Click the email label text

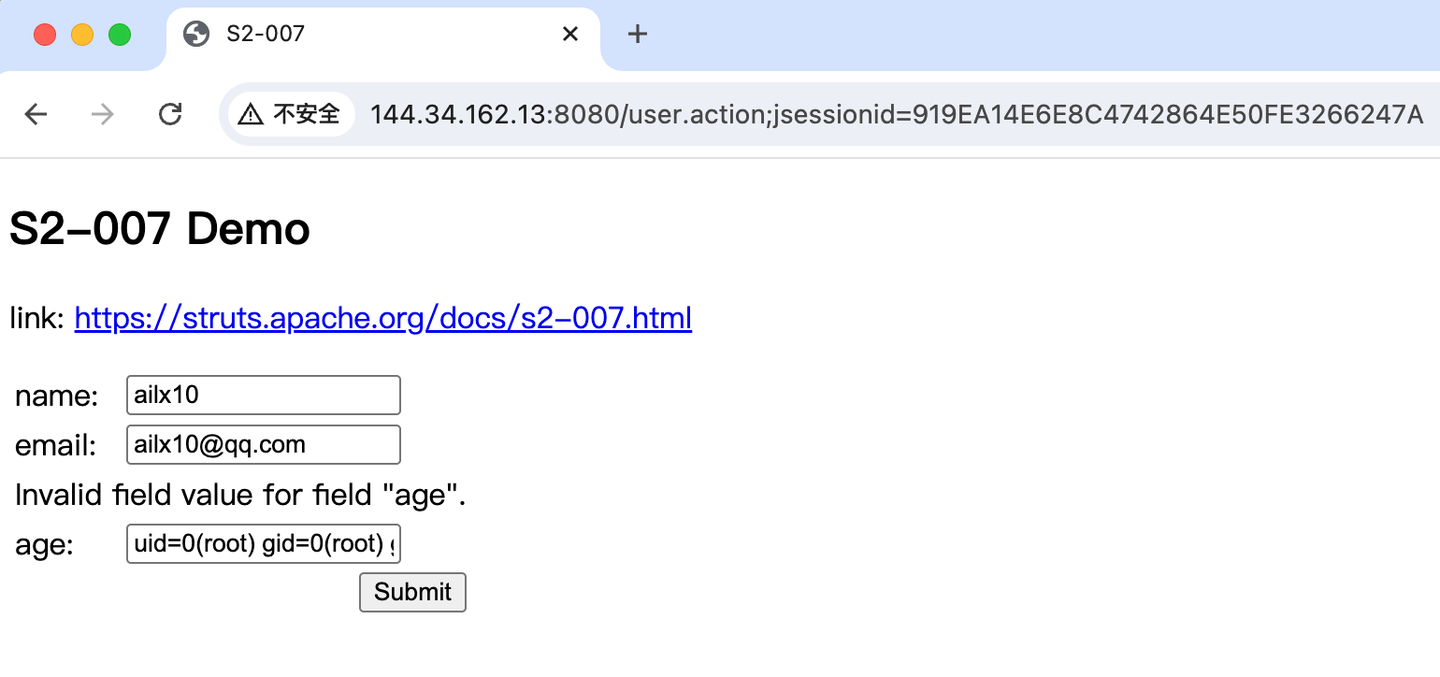[56, 446]
